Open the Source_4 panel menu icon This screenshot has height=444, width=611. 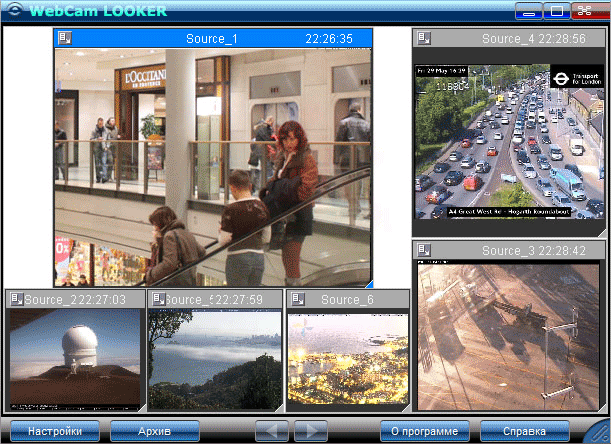pyautogui.click(x=424, y=38)
